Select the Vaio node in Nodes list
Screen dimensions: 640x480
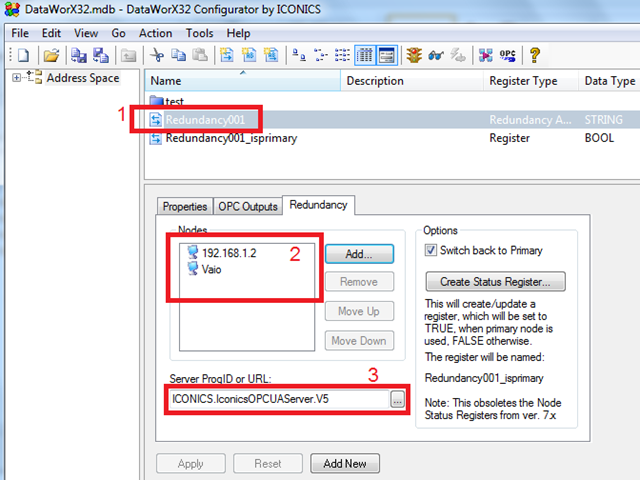[x=211, y=269]
